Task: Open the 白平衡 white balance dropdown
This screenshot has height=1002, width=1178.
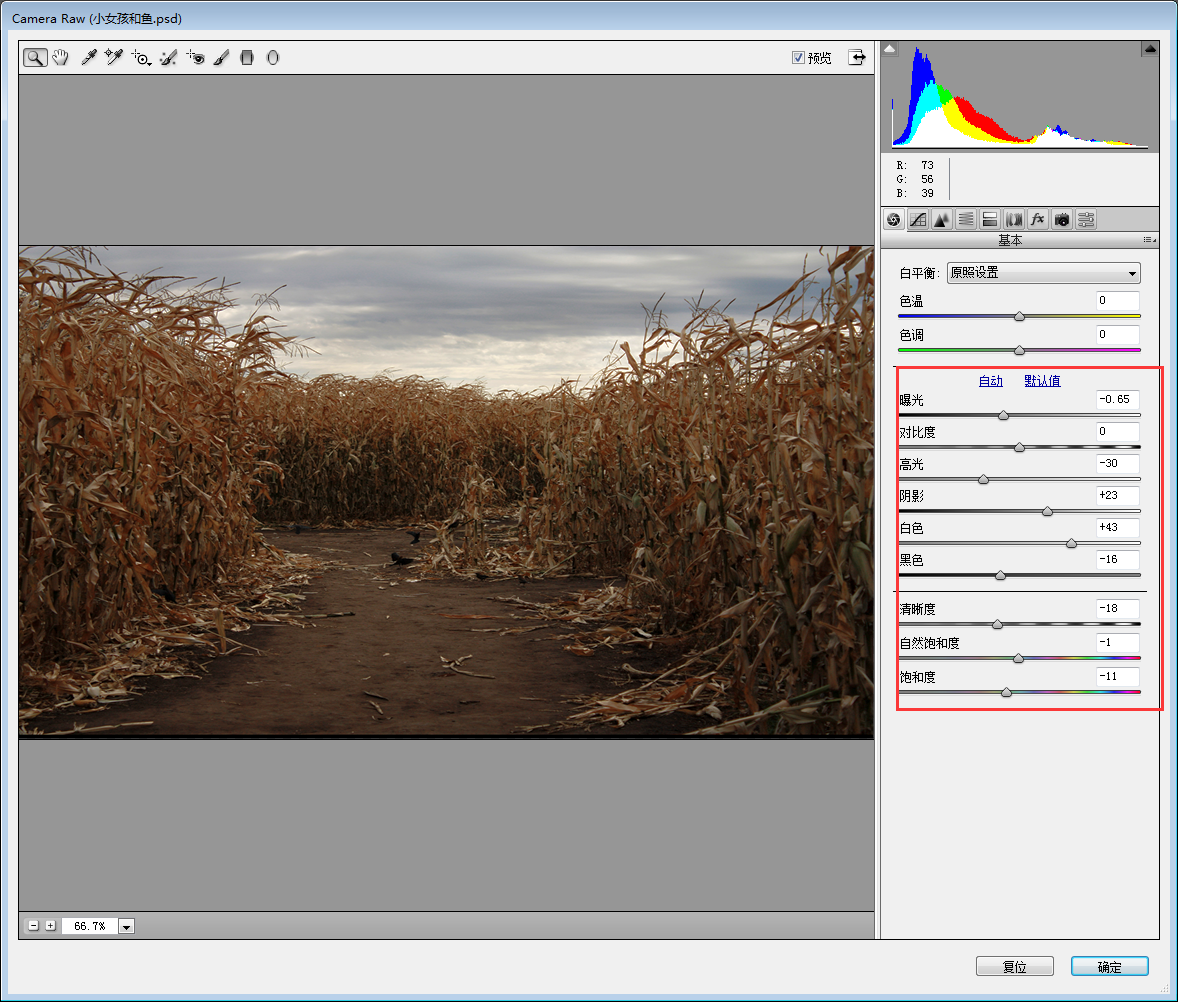Action: tap(1044, 273)
